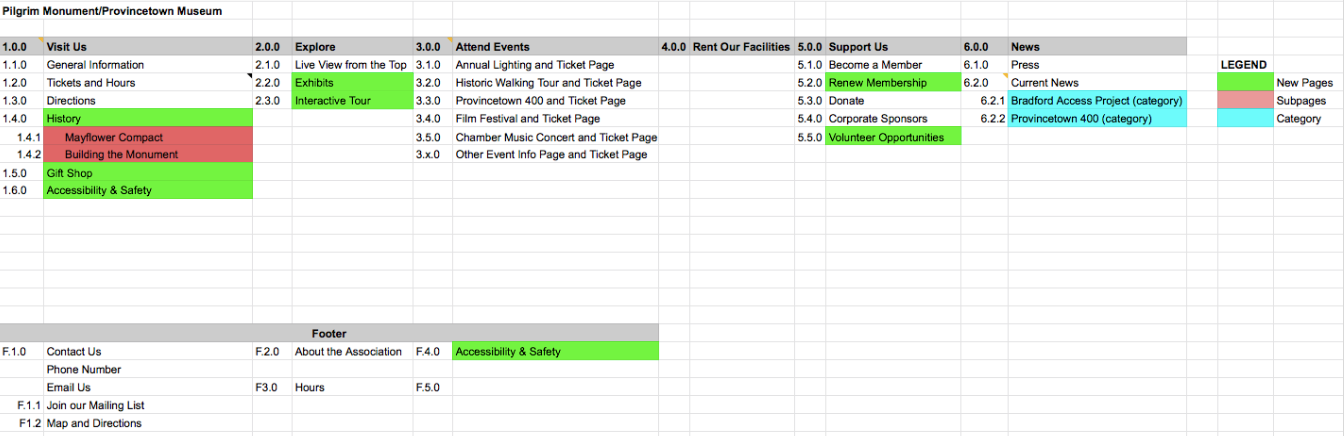Click the 'Category' legend label
Image resolution: width=1344 pixels, height=436 pixels.
(1299, 119)
